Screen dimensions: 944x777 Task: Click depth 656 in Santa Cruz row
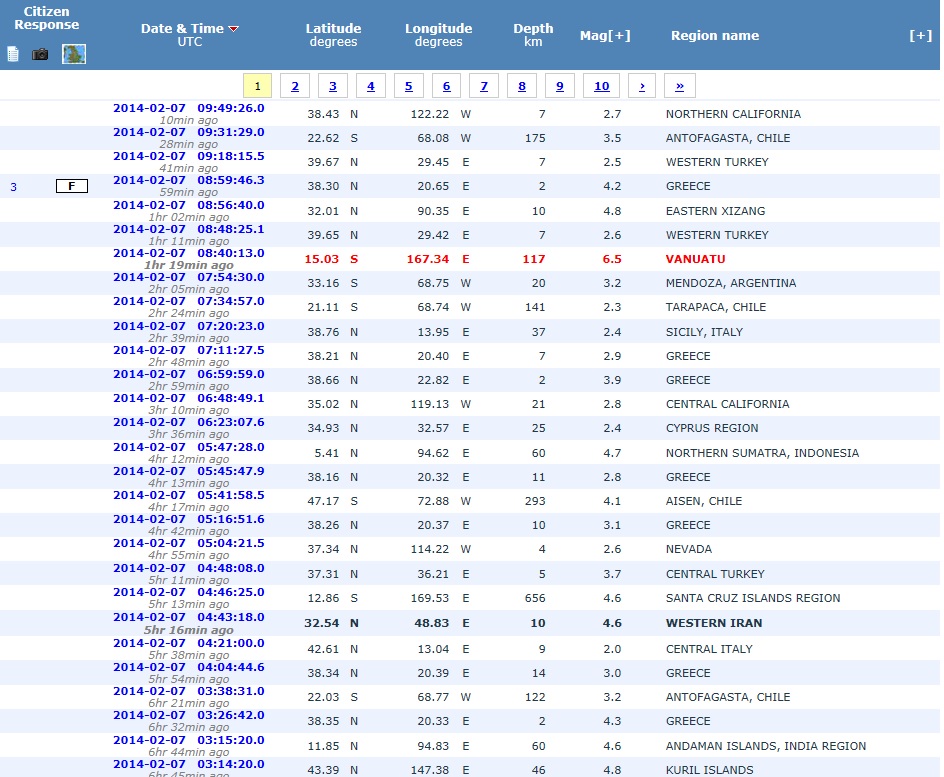[535, 598]
